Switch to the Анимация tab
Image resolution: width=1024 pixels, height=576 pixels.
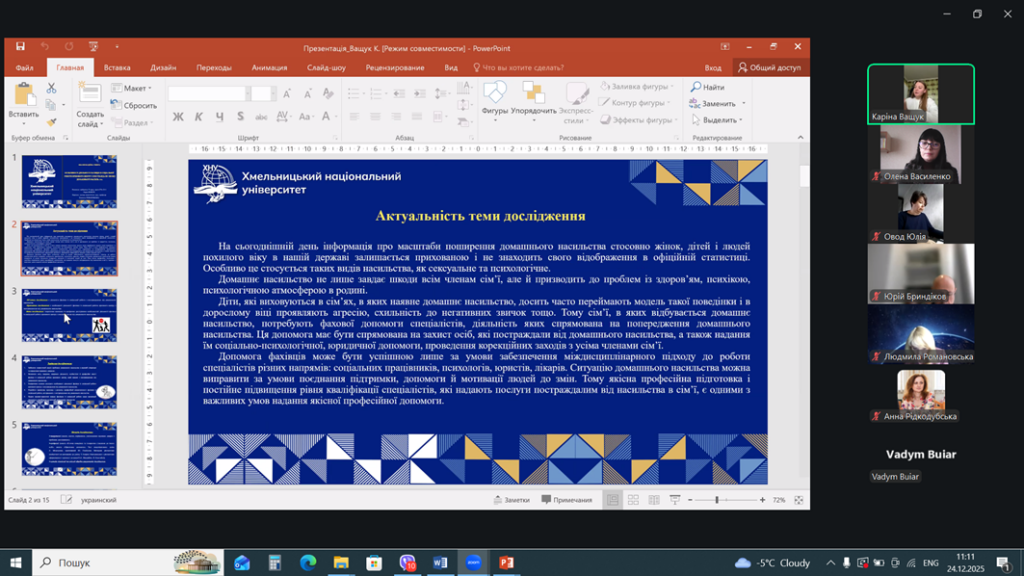(269, 68)
